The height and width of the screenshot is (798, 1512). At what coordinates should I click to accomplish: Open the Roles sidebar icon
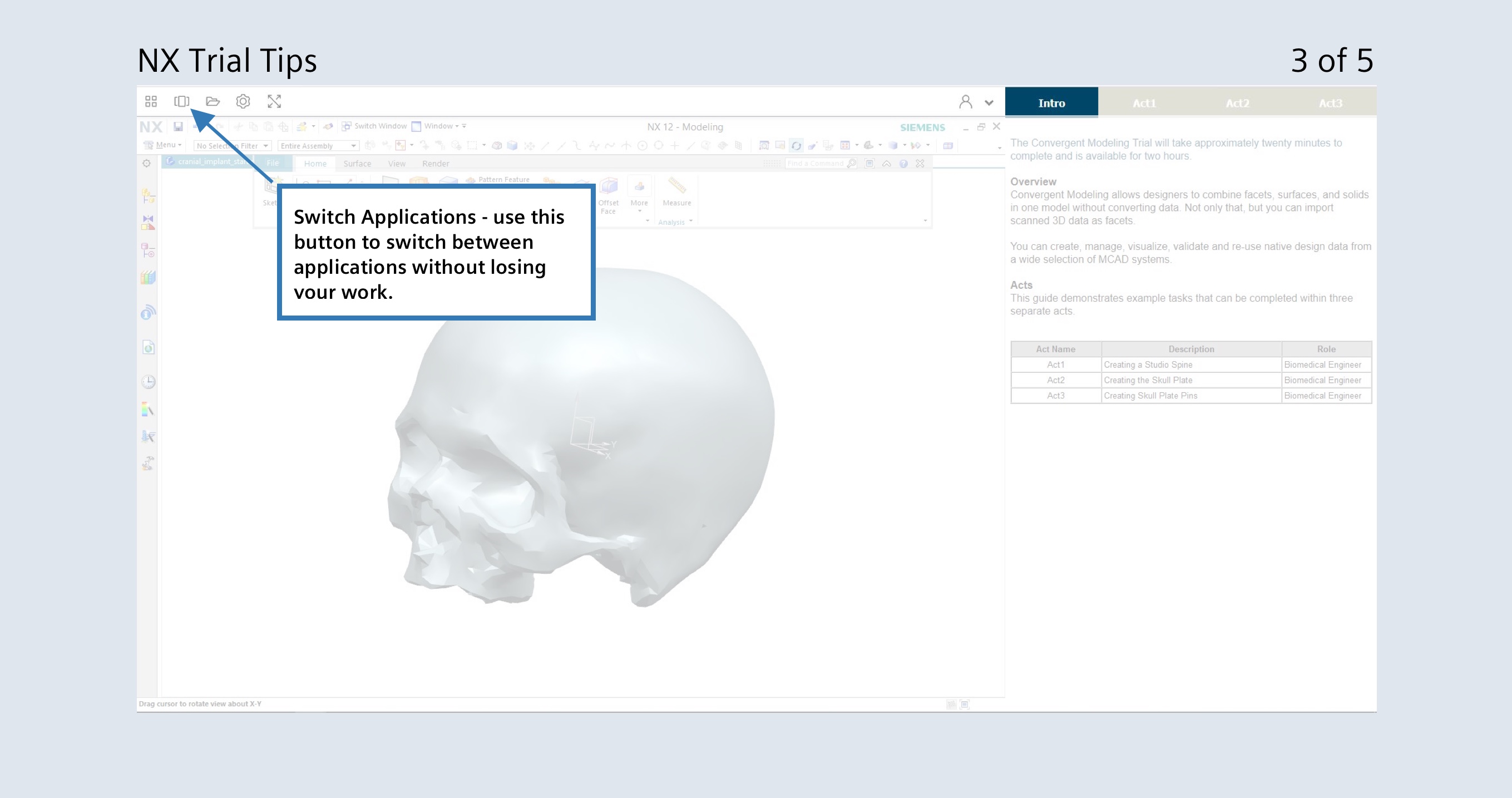tap(148, 464)
